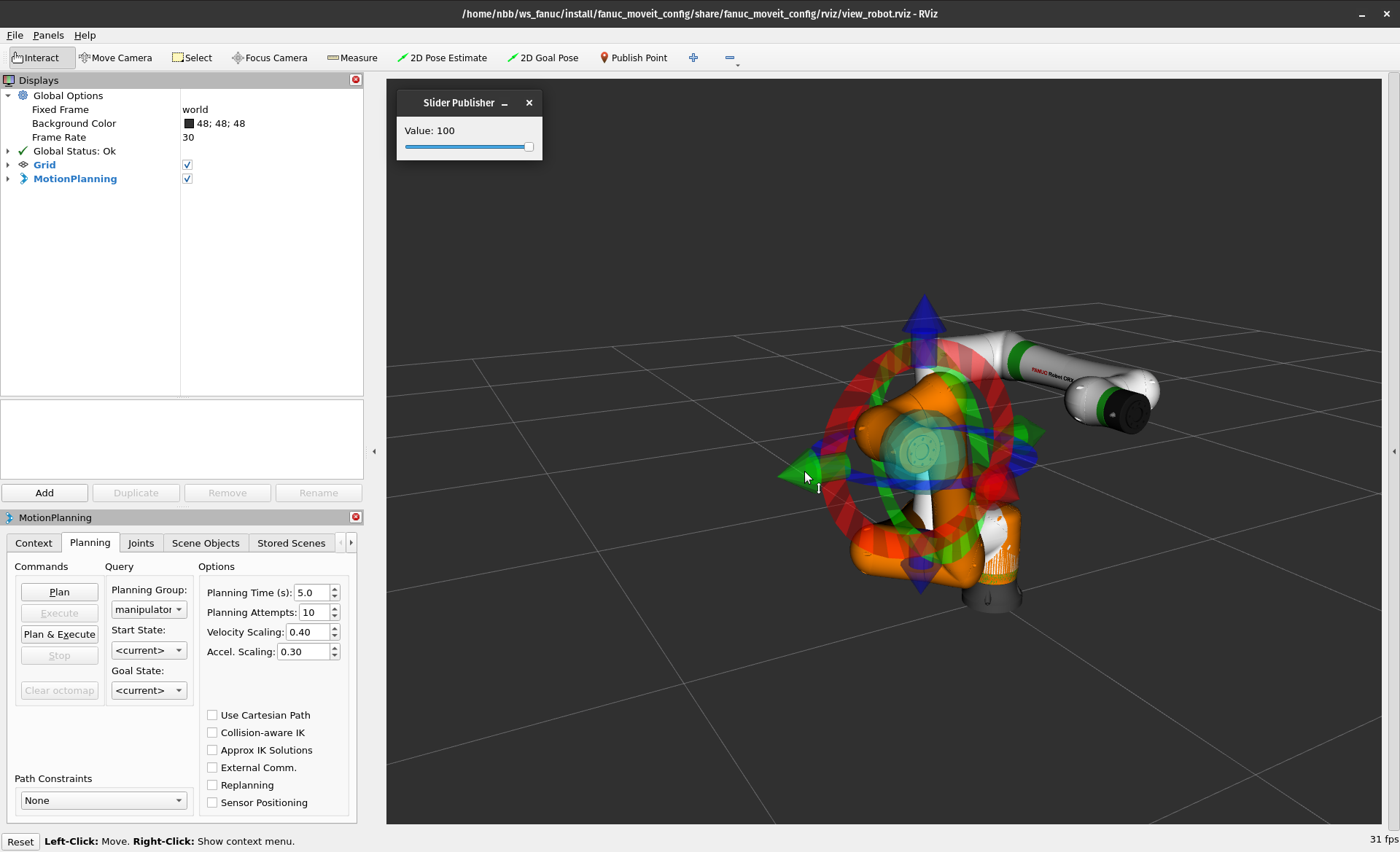Enable Use Cartesian Path
This screenshot has height=852, width=1400.
pyautogui.click(x=212, y=715)
